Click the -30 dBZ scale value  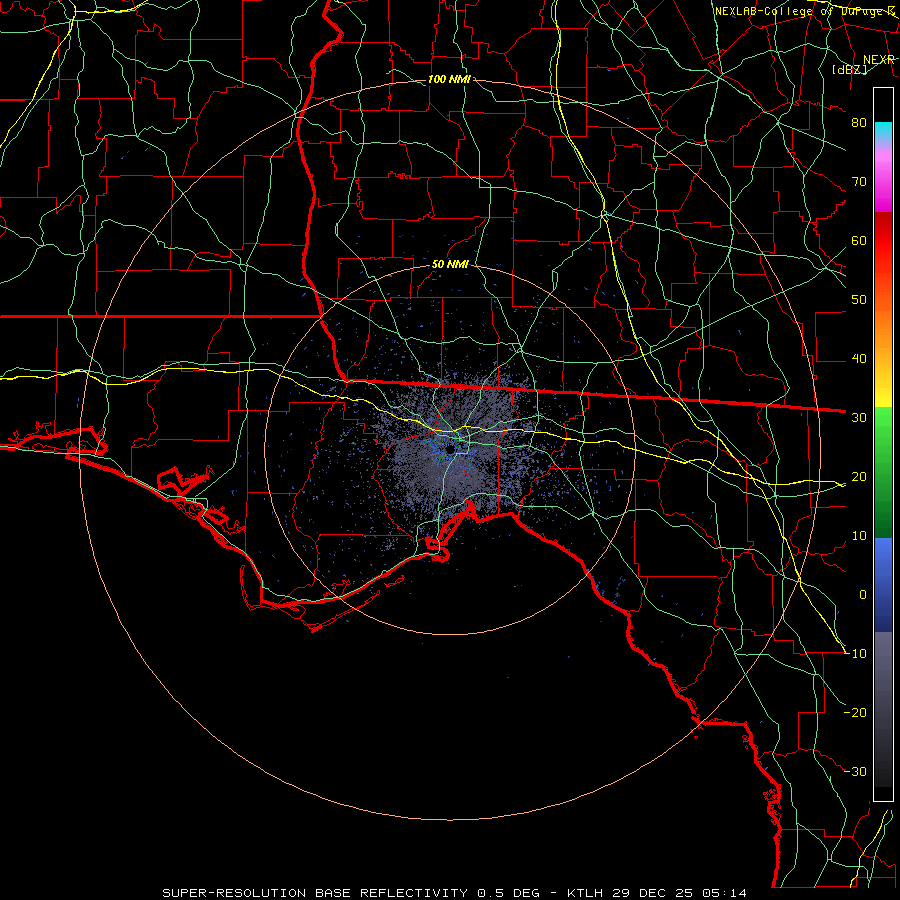855,772
